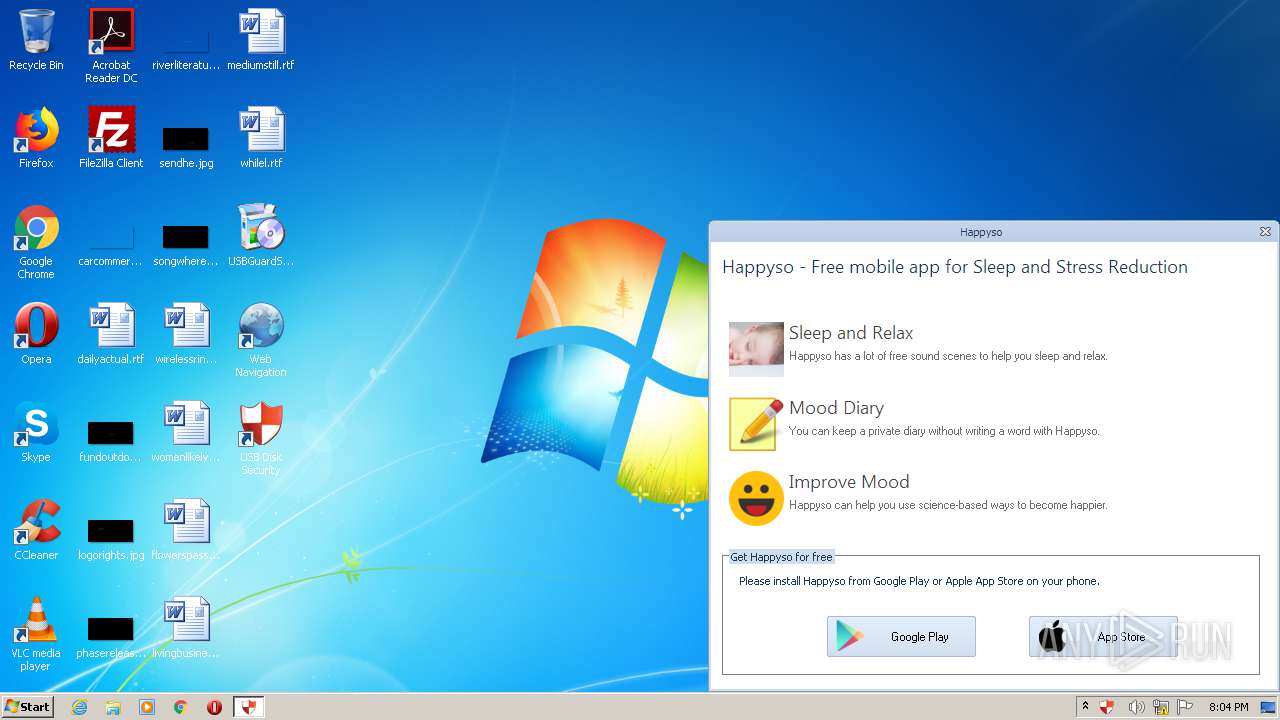This screenshot has width=1280, height=720.
Task: Click the Happyso headline about Sleep and Stress Reduction
Action: coord(955,267)
